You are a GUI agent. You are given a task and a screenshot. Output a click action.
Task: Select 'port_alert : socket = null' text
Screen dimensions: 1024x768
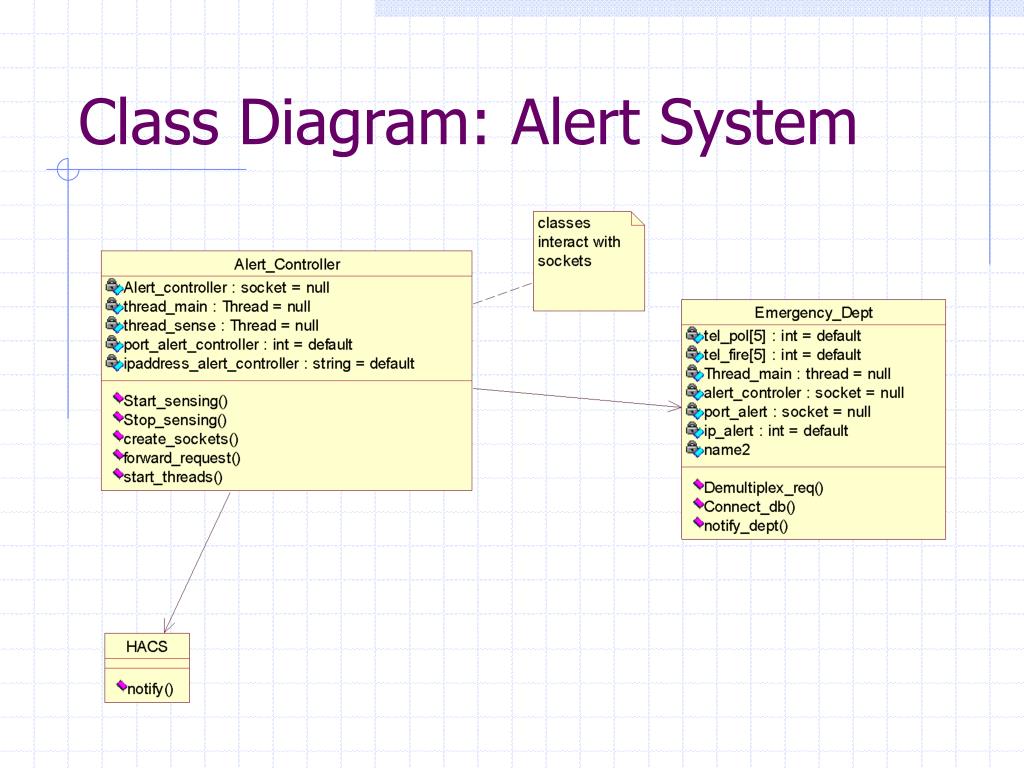click(x=787, y=411)
